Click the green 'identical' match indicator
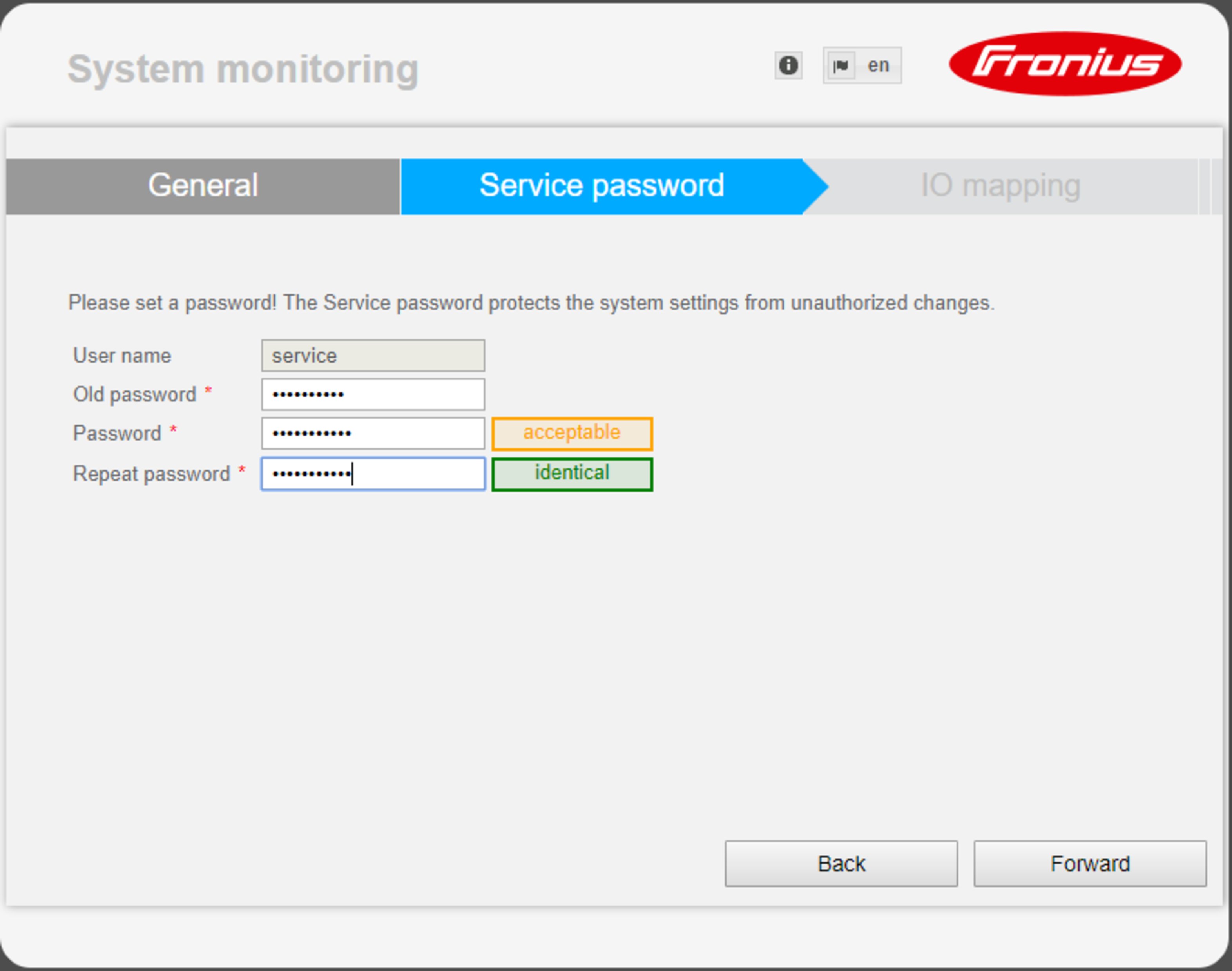This screenshot has height=971, width=1232. coord(572,474)
